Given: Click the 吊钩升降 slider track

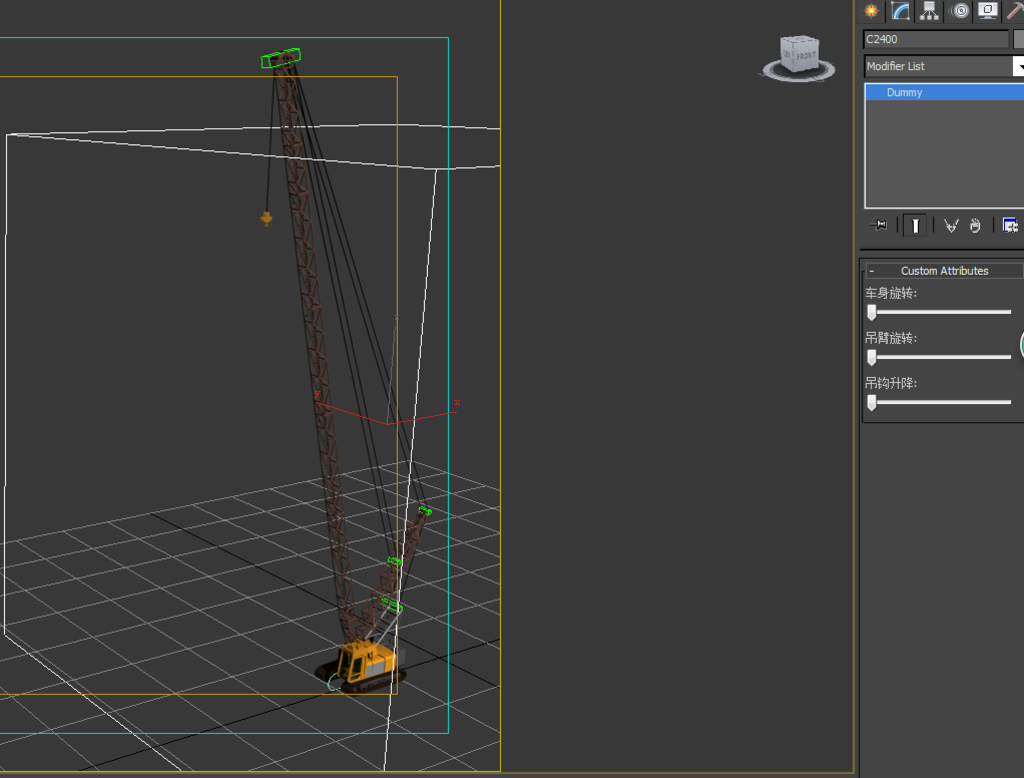Looking at the screenshot, I should tap(940, 402).
